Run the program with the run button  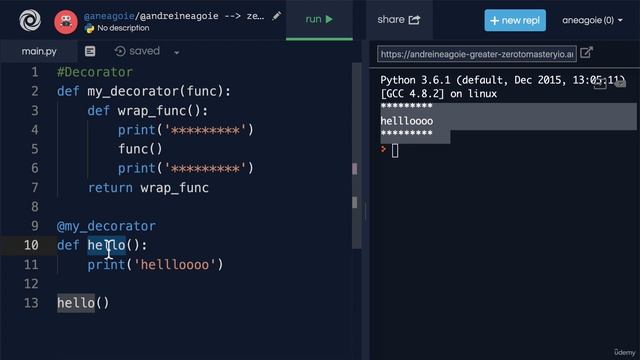point(319,19)
